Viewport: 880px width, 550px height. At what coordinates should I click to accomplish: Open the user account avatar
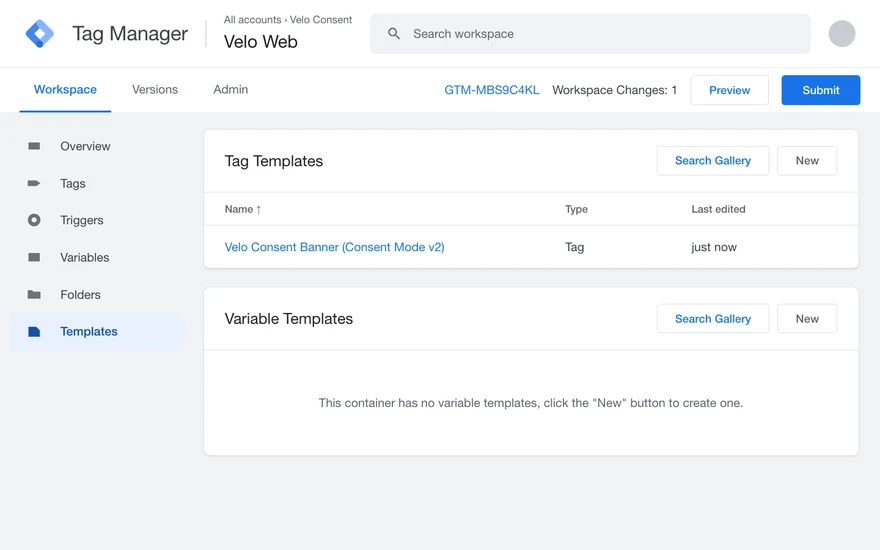coord(842,34)
